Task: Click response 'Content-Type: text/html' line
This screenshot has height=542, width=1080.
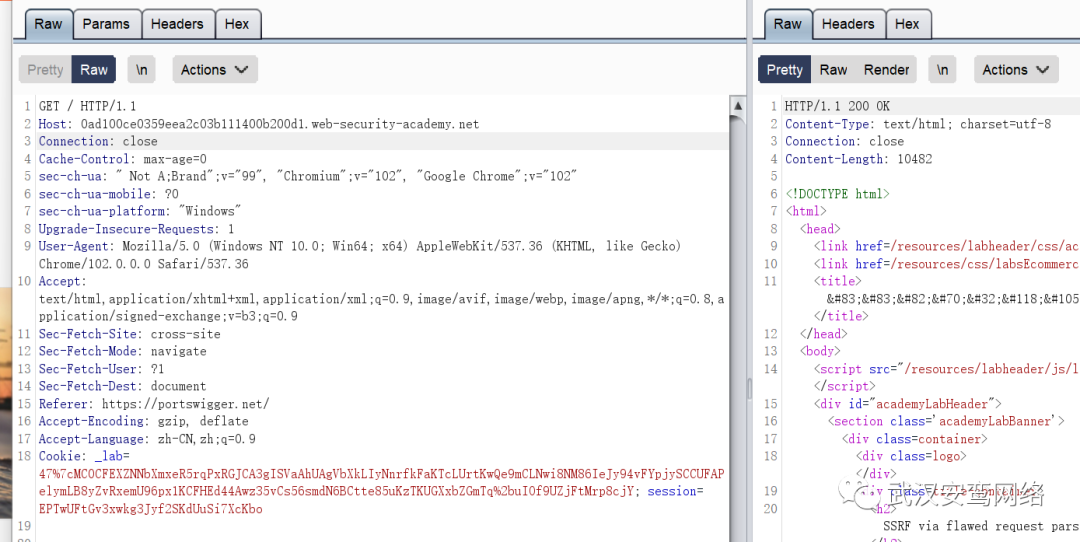Action: [x=918, y=124]
